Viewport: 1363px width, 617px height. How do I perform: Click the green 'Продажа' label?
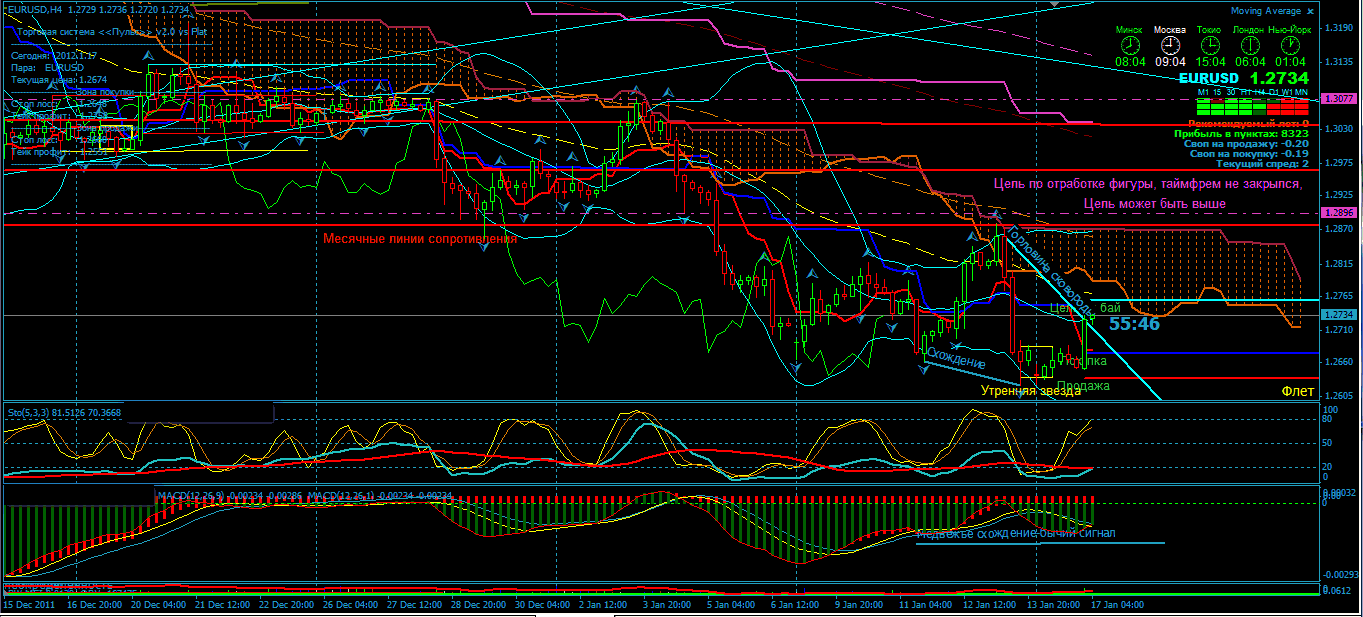pos(1082,386)
